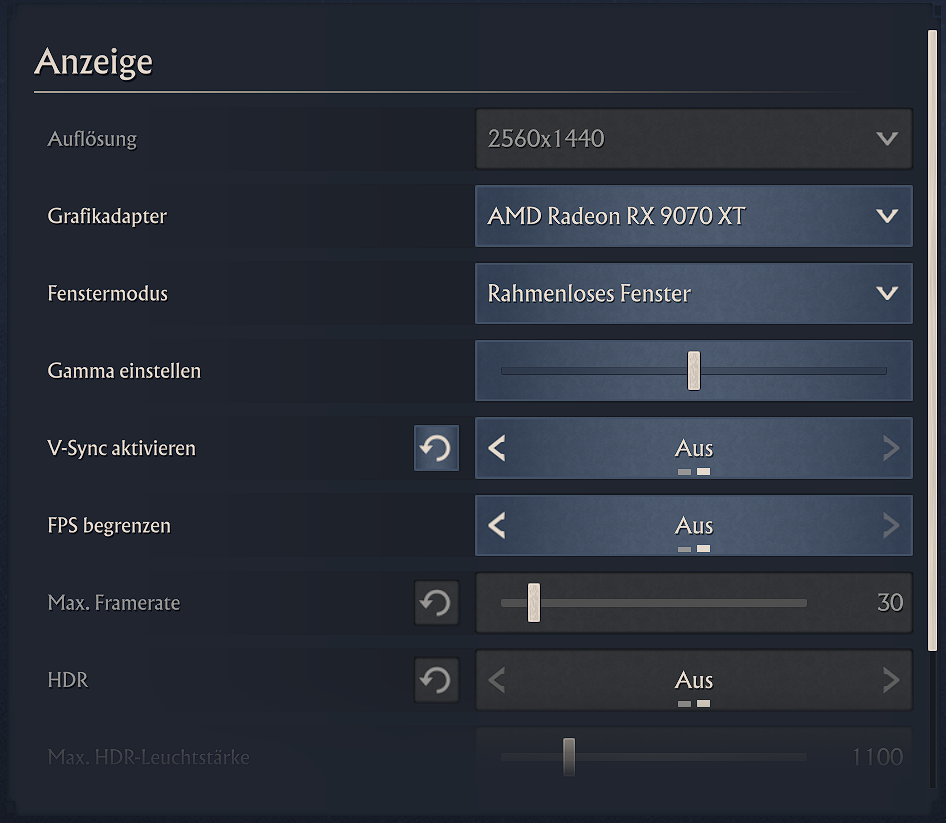Toggle the FPS begrenzen Aus value

(694, 526)
